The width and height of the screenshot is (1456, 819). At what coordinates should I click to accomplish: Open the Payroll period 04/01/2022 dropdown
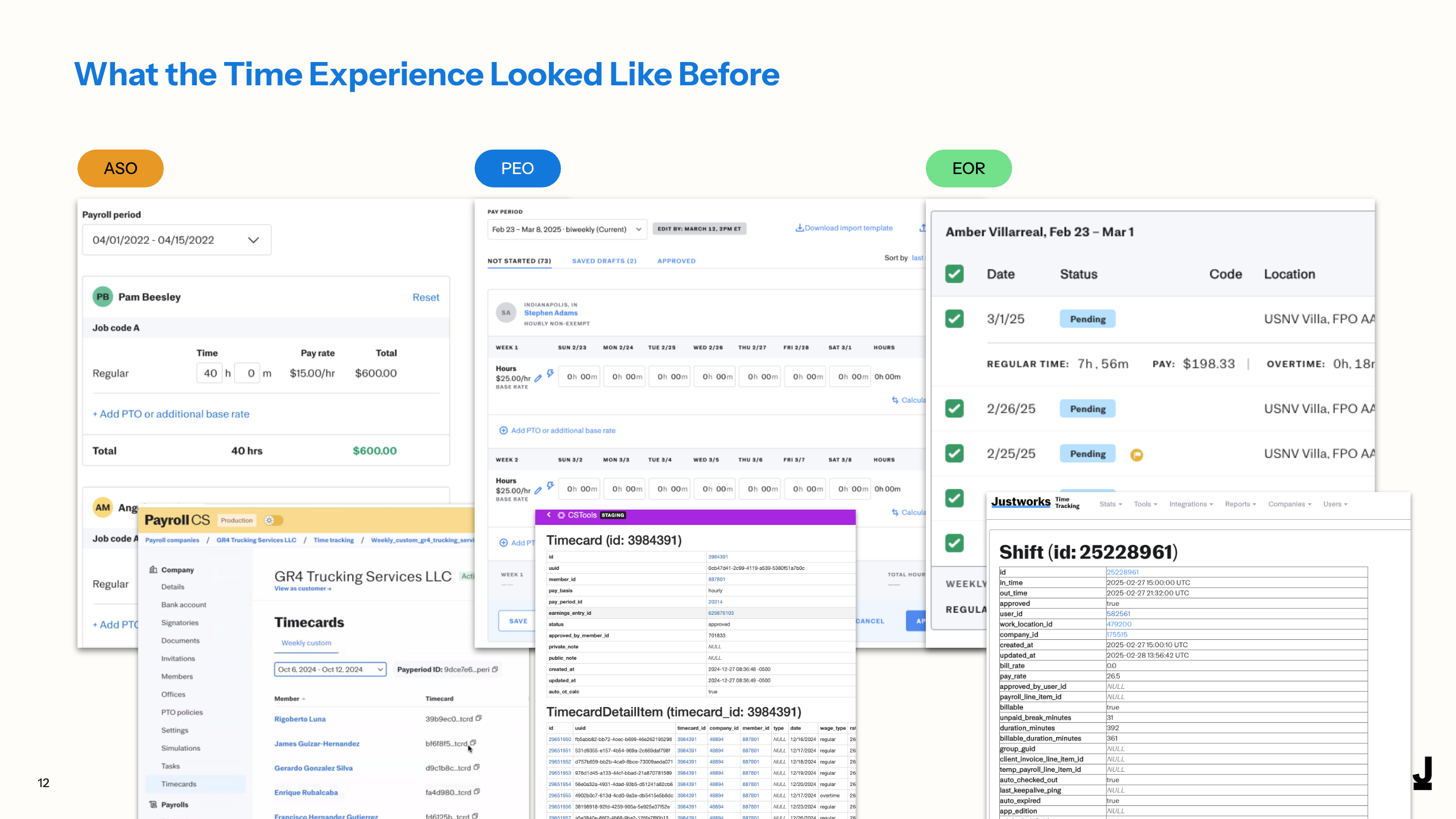click(x=177, y=240)
